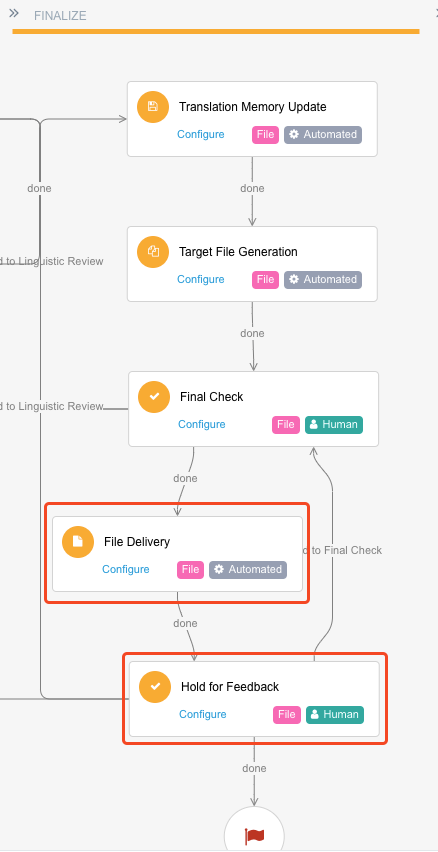This screenshot has height=852, width=438.
Task: Click the File tag on File Delivery
Action: click(190, 569)
